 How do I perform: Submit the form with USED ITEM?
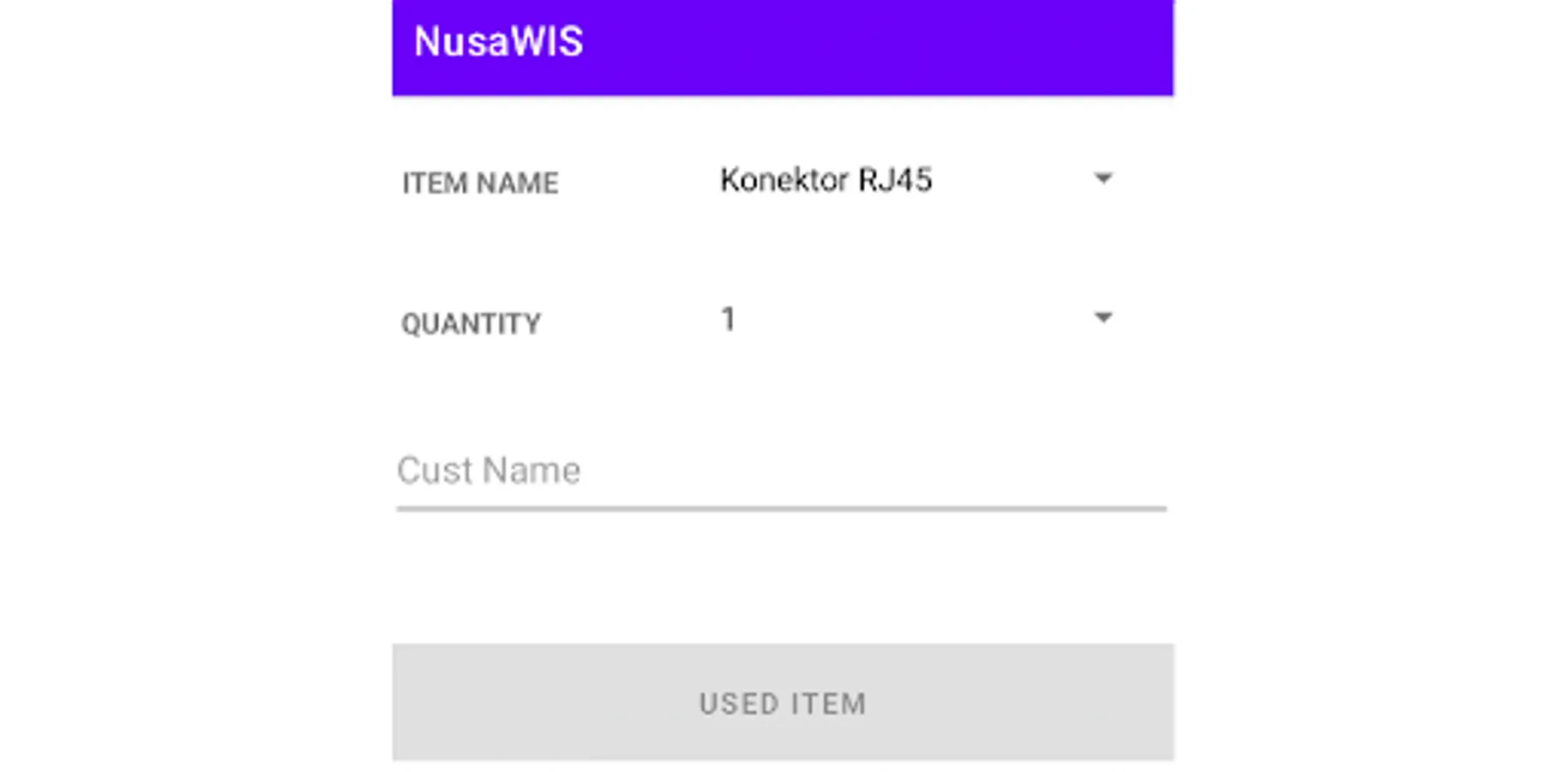tap(782, 703)
